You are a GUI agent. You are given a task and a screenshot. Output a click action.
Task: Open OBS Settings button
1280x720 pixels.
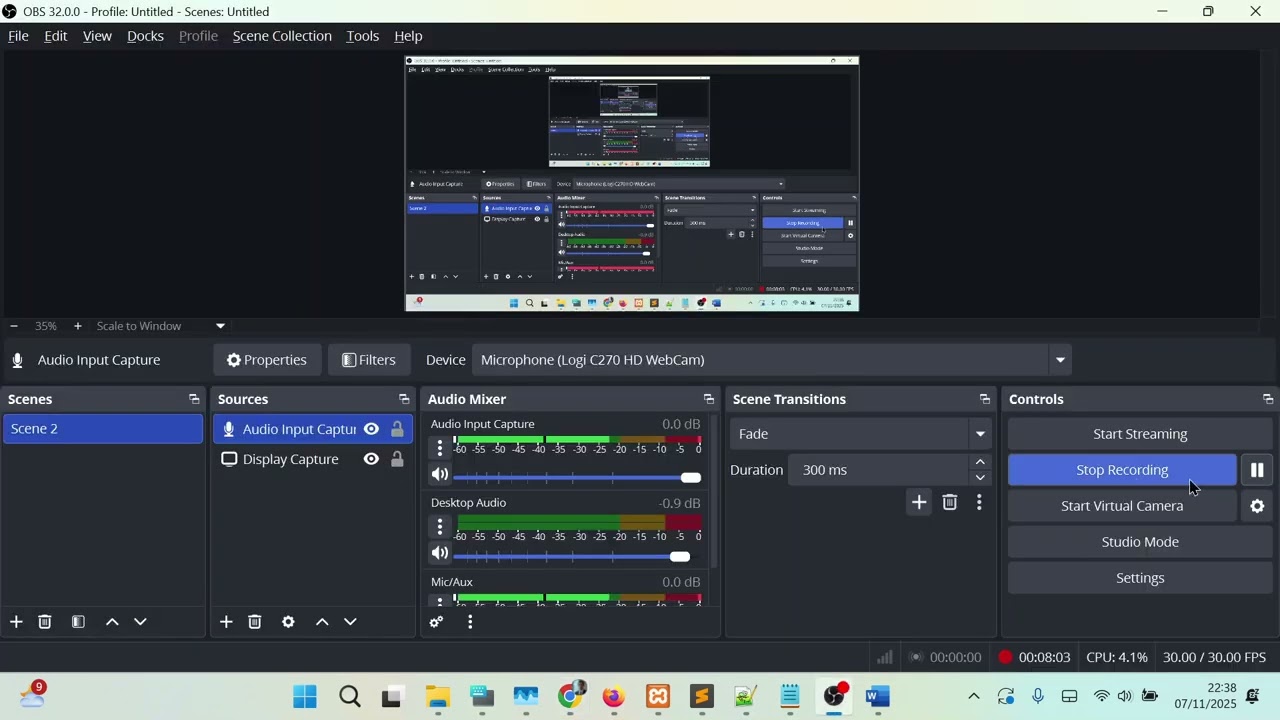coord(1140,578)
